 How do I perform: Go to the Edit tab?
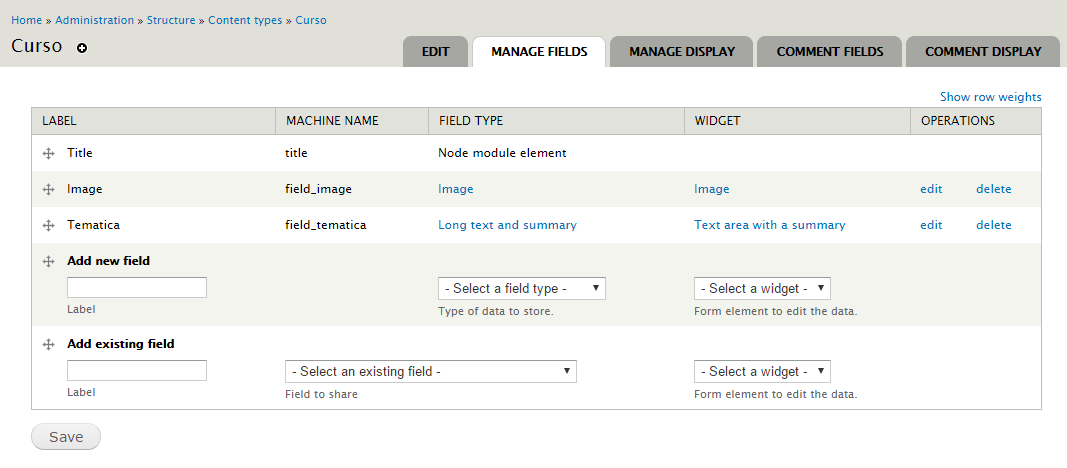[x=435, y=52]
